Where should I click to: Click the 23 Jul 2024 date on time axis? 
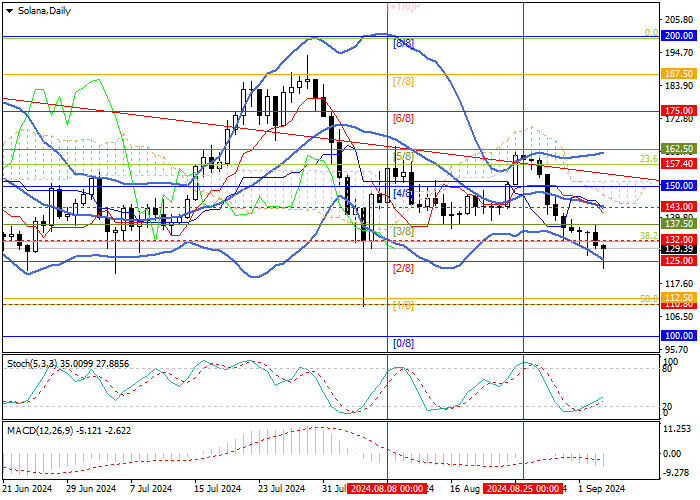281,488
